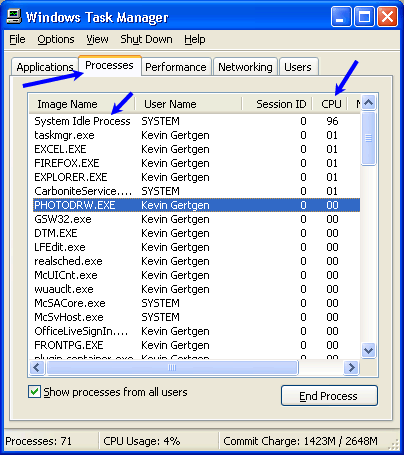
Task: Select the wuauclt.exe process
Action: click(x=196, y=289)
